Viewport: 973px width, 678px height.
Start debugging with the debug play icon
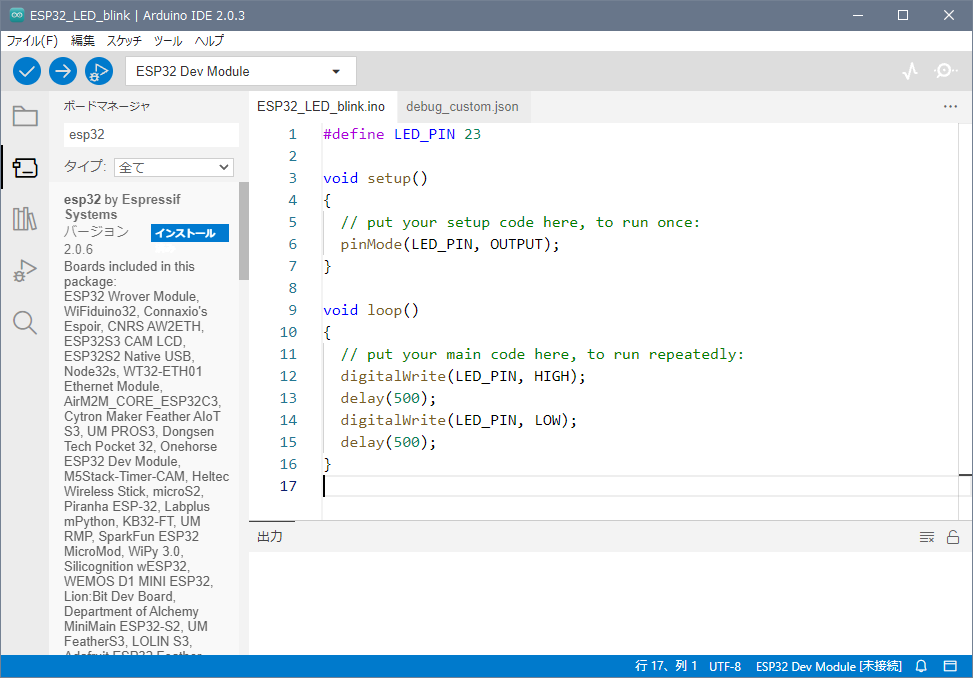click(99, 71)
